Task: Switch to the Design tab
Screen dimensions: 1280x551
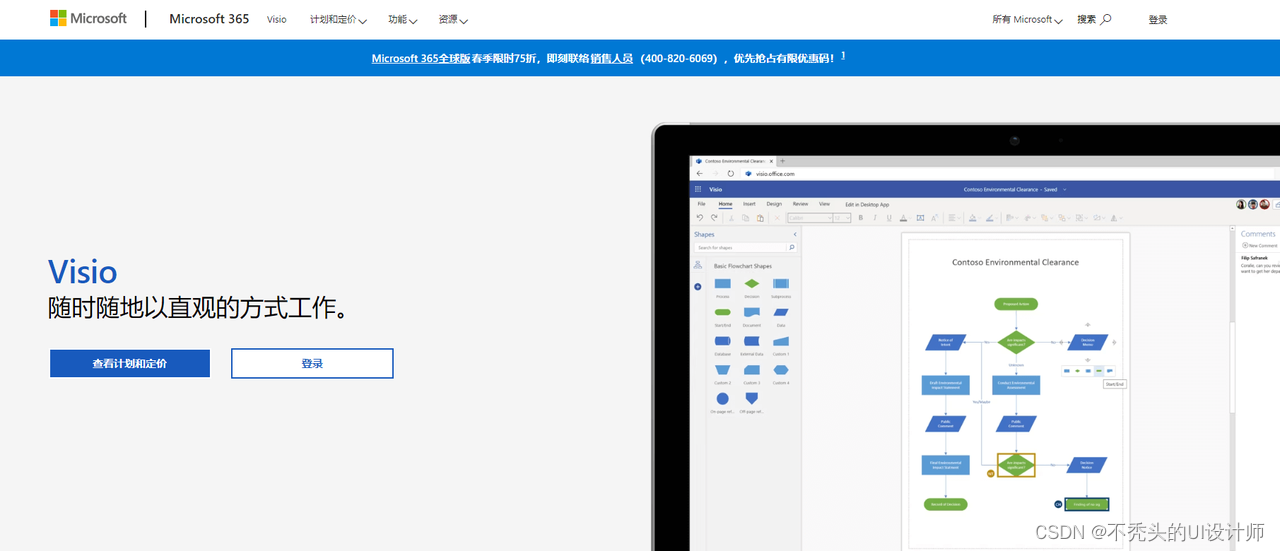Action: (774, 204)
